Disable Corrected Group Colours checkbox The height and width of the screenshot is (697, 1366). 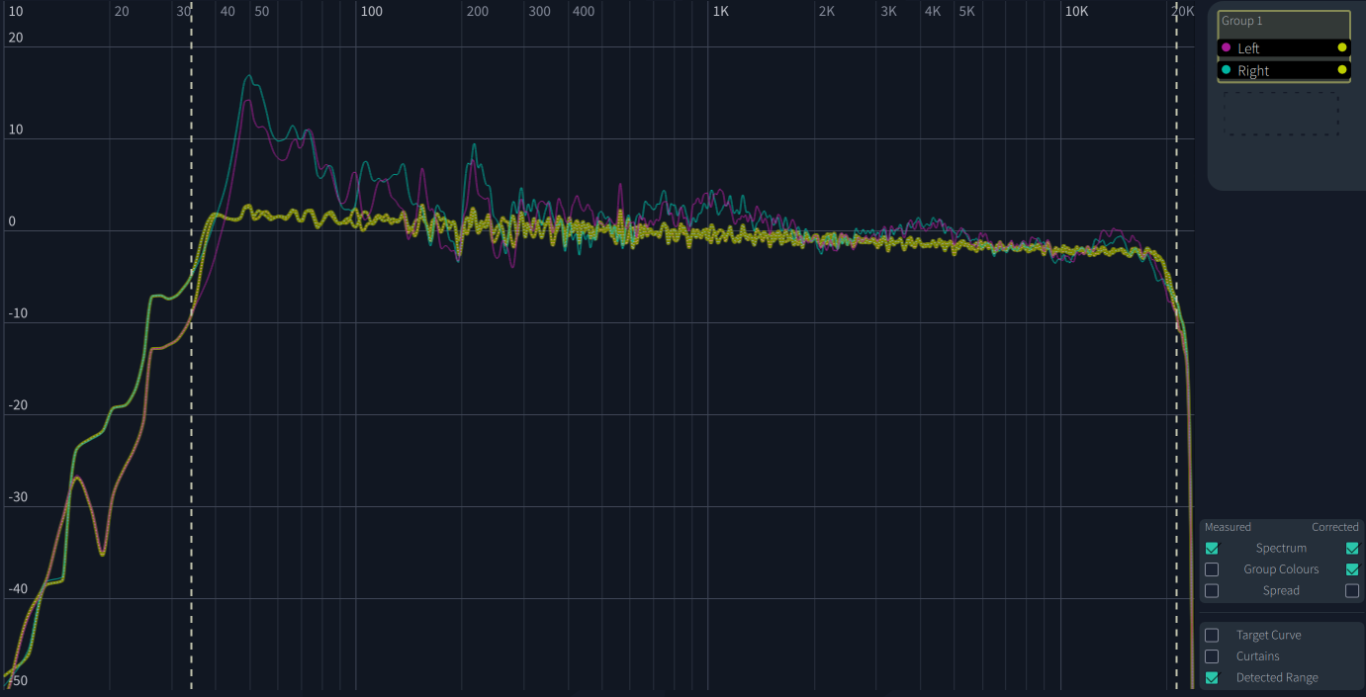point(1352,569)
